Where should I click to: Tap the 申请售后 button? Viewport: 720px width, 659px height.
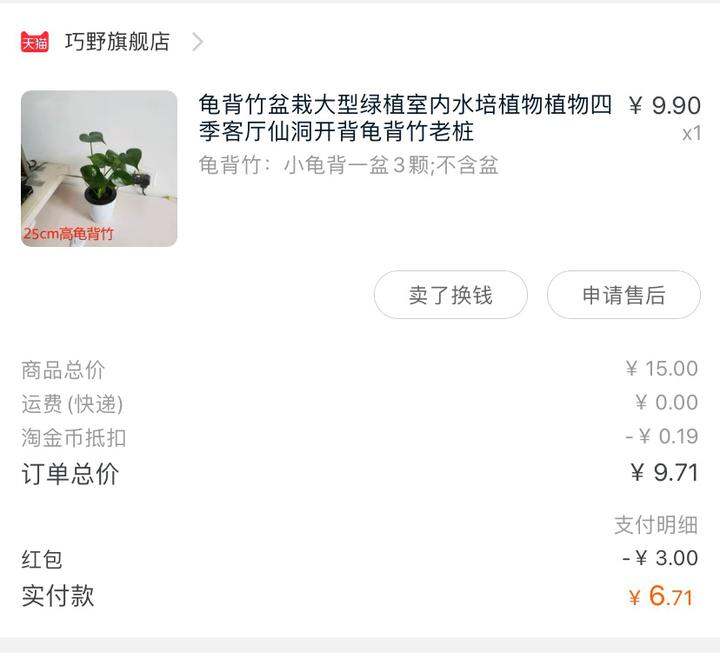624,294
